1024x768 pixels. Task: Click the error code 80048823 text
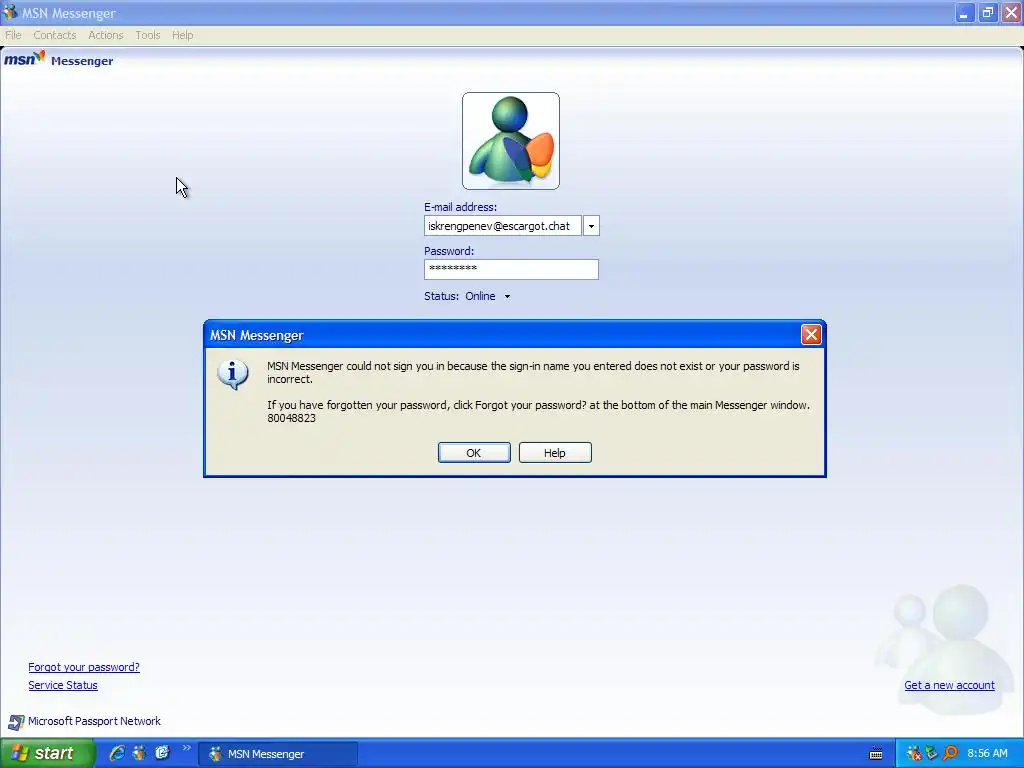click(291, 419)
